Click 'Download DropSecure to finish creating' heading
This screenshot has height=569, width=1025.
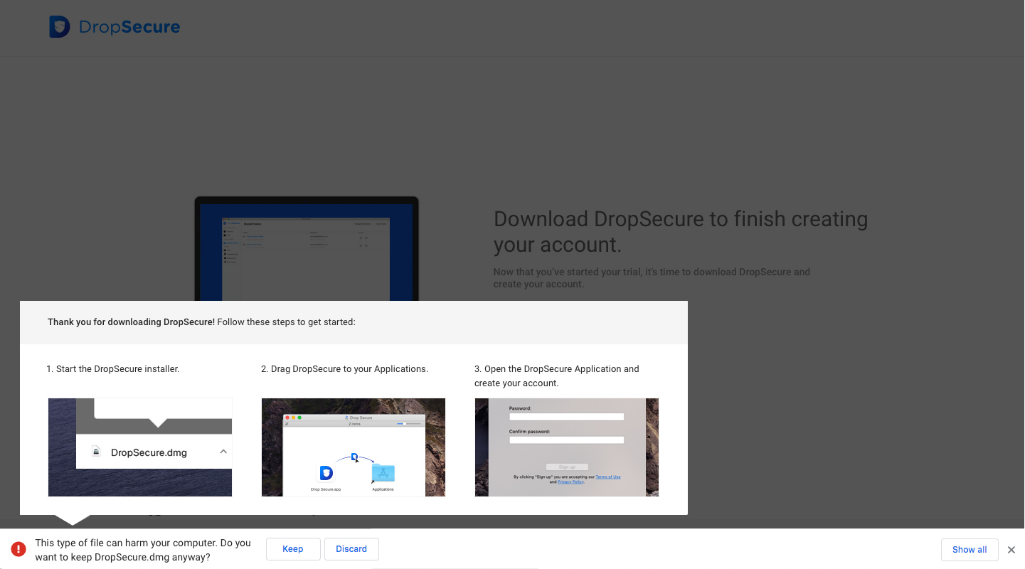681,232
